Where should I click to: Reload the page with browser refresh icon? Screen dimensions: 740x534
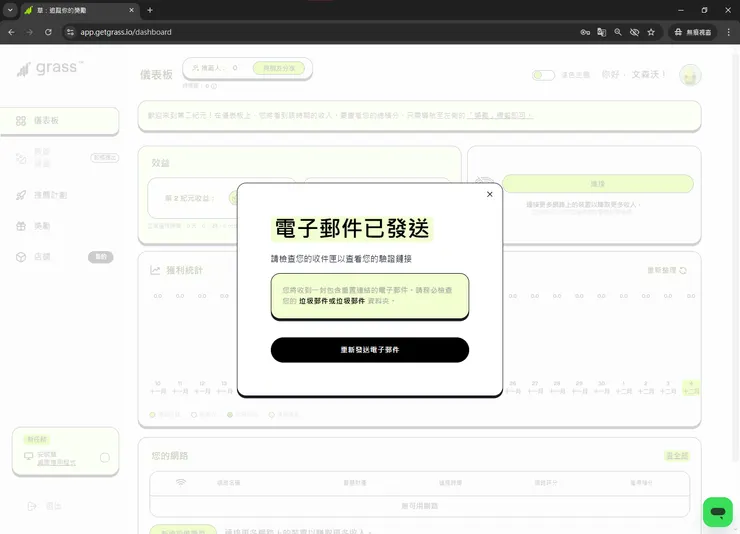tap(48, 32)
